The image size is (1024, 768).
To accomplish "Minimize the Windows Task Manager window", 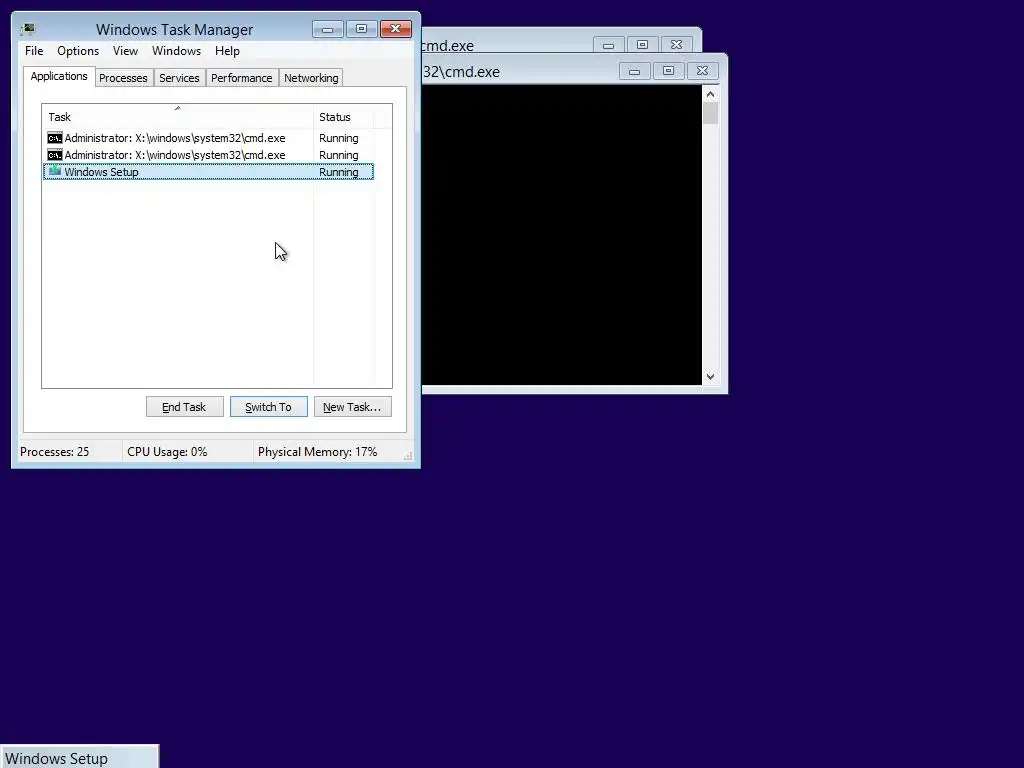I will tap(328, 29).
